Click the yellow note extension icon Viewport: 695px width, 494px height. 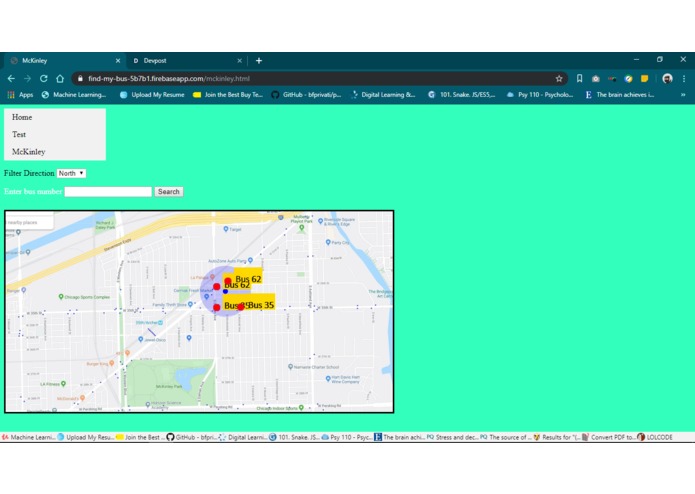(644, 79)
